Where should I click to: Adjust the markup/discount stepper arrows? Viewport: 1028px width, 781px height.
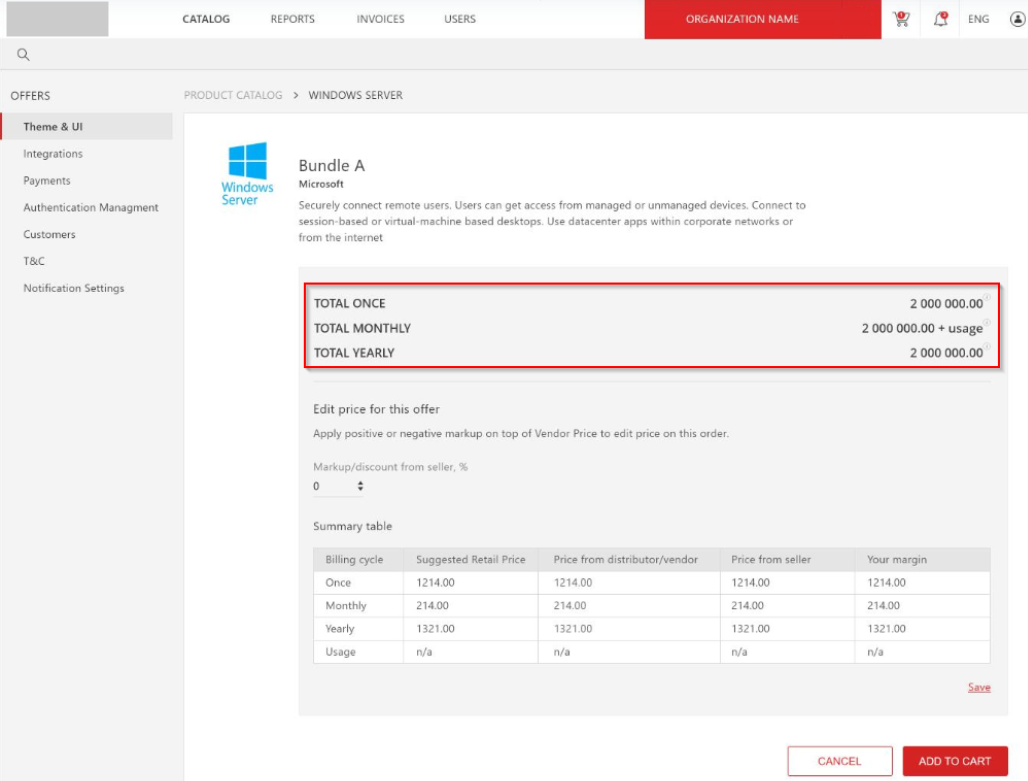(360, 486)
